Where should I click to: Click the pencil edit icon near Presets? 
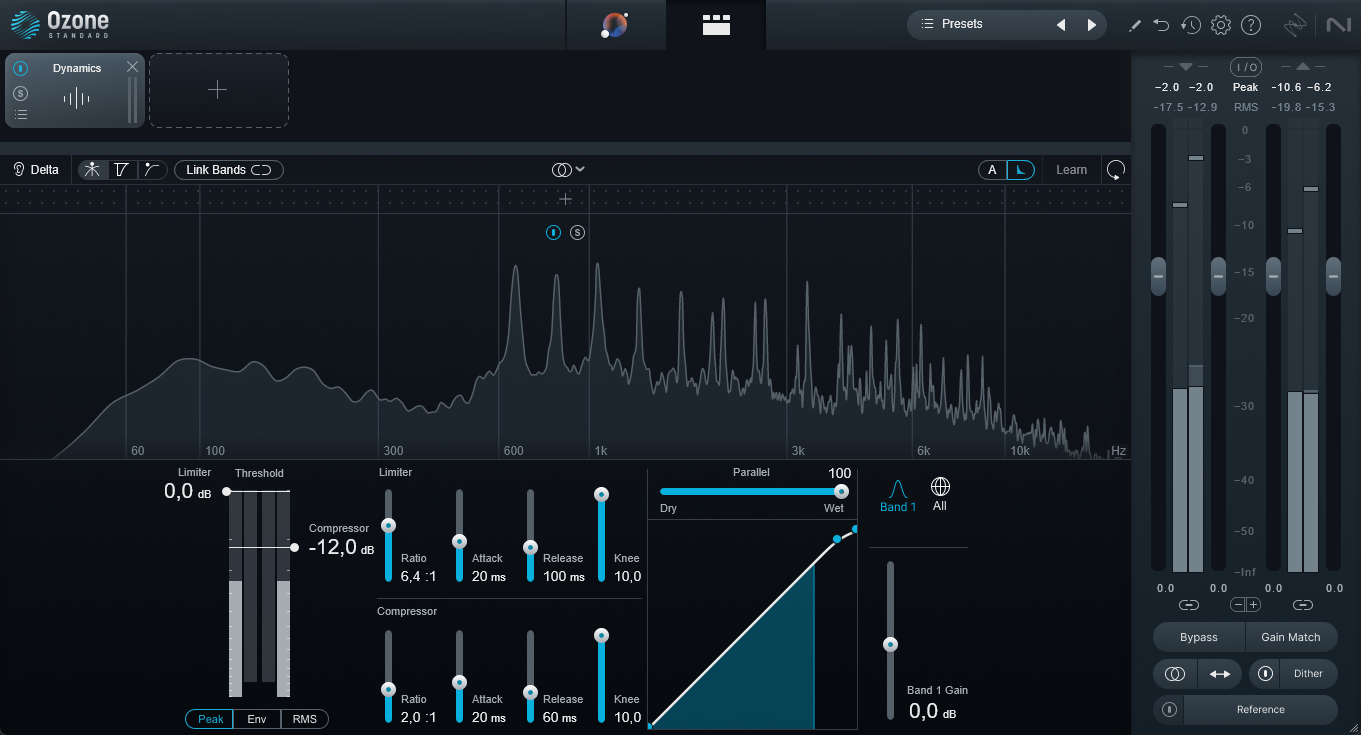pyautogui.click(x=1134, y=25)
